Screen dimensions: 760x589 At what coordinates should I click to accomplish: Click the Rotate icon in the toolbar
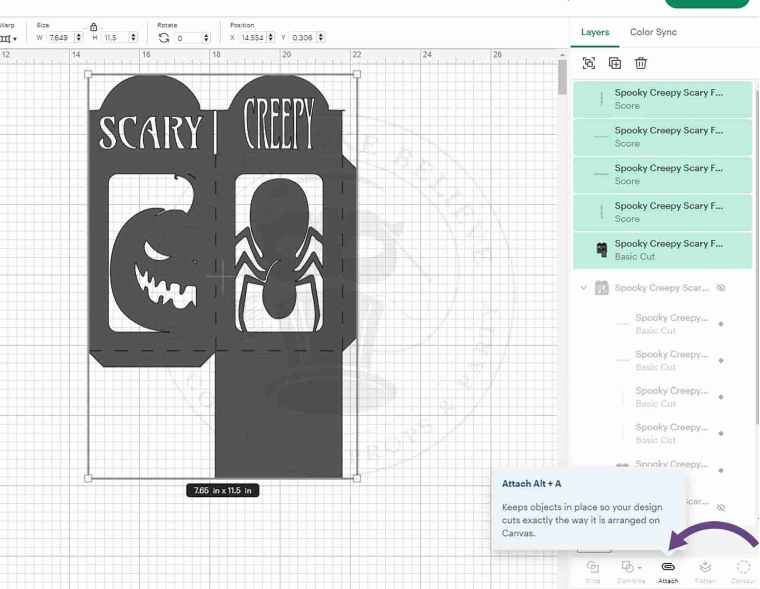164,38
